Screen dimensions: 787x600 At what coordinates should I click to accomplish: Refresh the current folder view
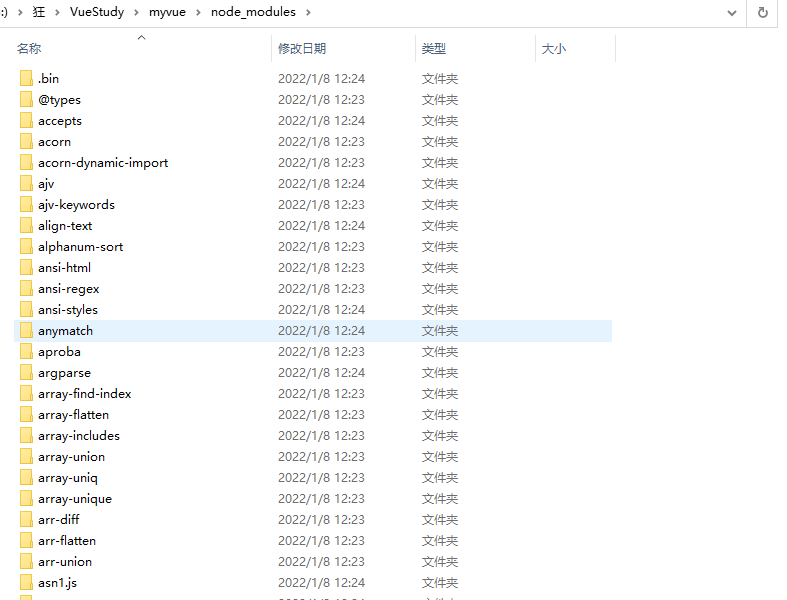pyautogui.click(x=762, y=13)
